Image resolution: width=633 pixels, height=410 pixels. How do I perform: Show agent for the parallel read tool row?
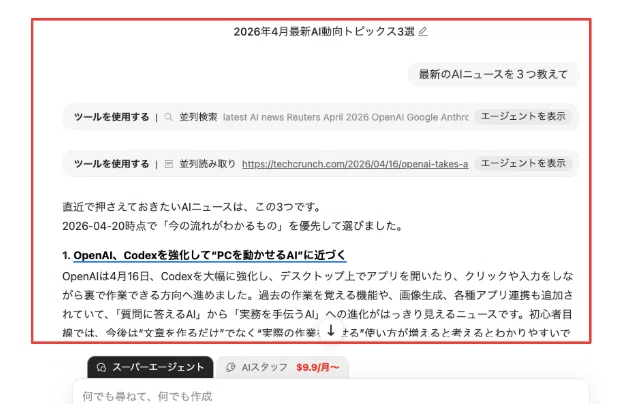pos(523,163)
